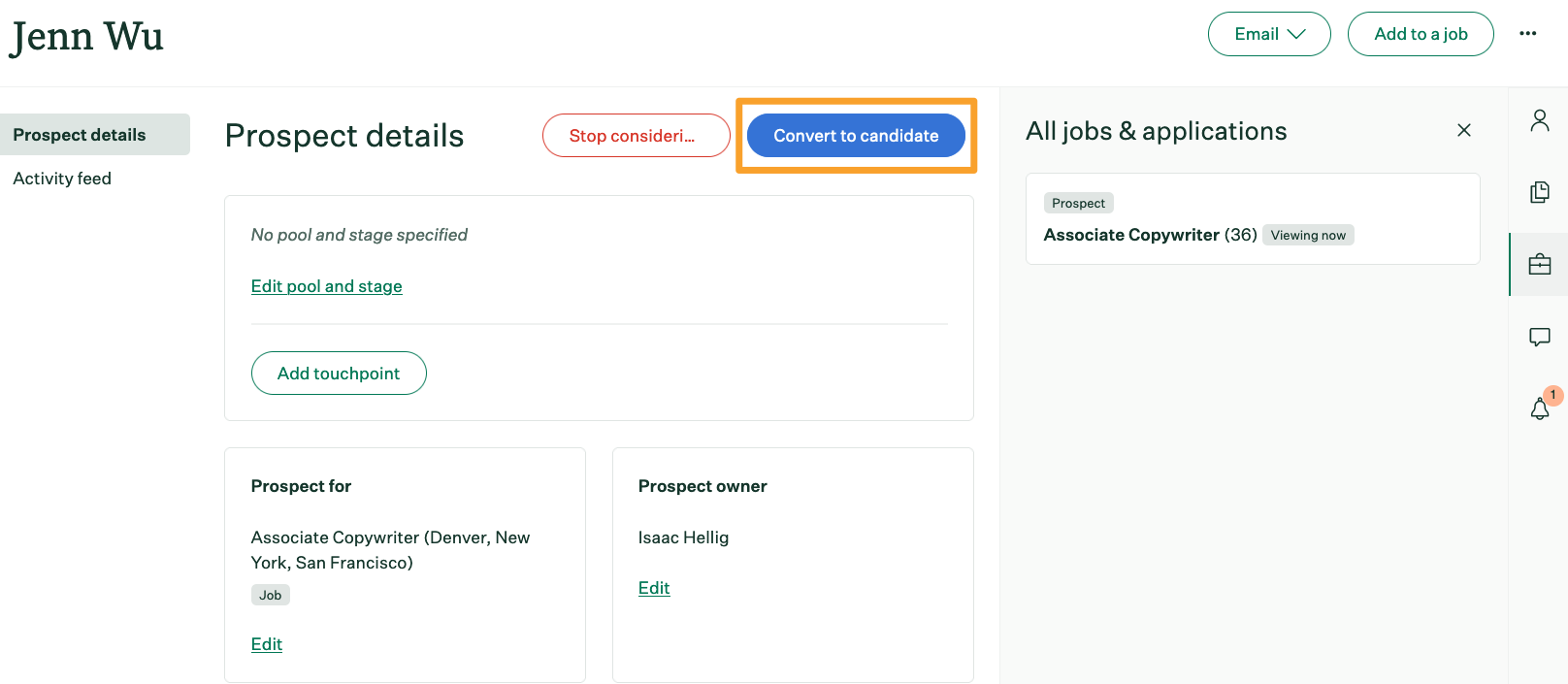Image resolution: width=1568 pixels, height=684 pixels.
Task: Click Convert to candidate button
Action: coord(856,136)
